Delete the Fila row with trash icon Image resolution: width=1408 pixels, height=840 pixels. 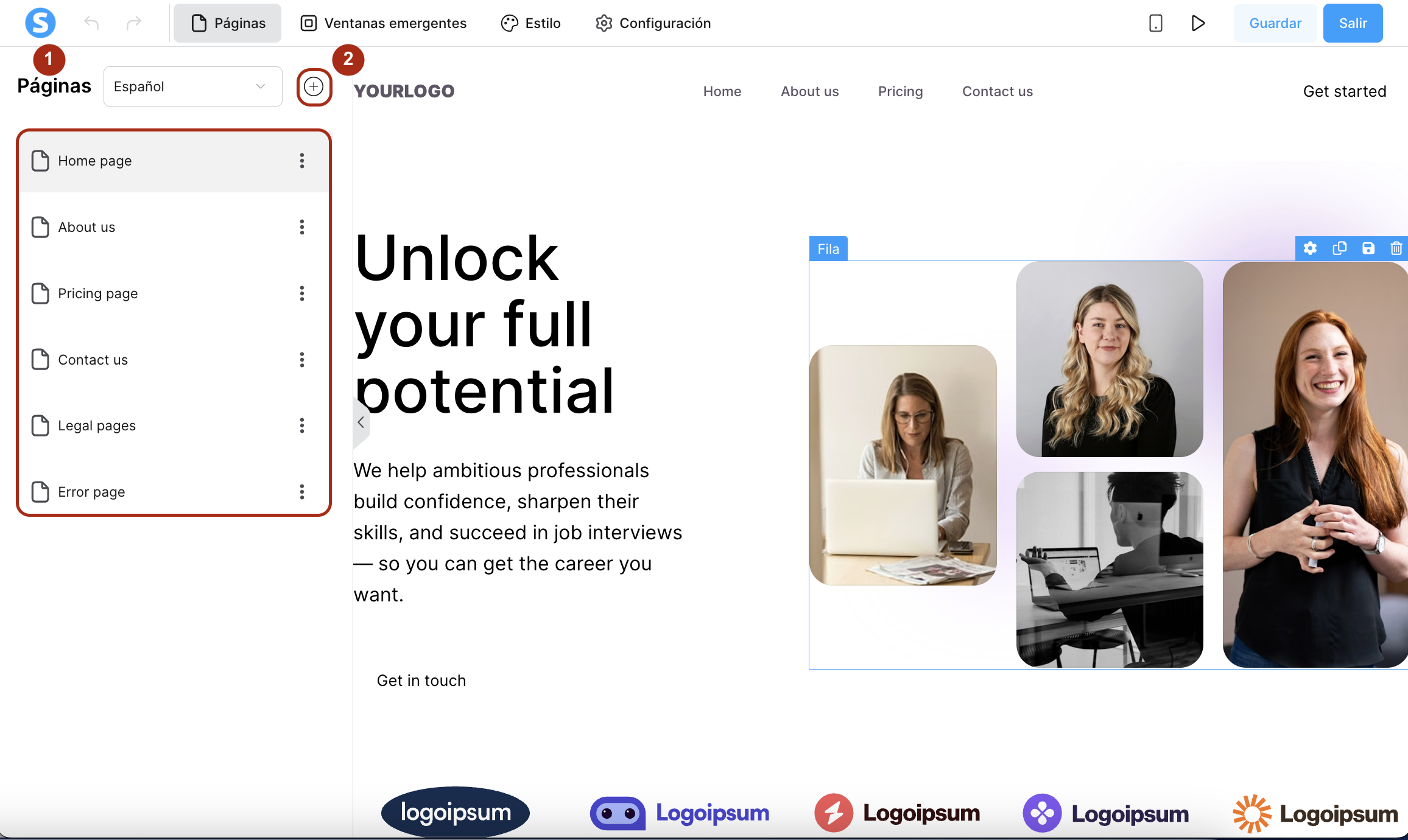(x=1396, y=248)
